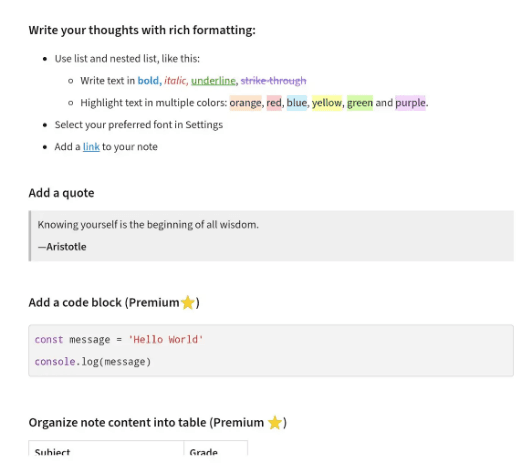The image size is (526, 473).
Task: Click the purple 'strike-through' text
Action: pyautogui.click(x=273, y=81)
